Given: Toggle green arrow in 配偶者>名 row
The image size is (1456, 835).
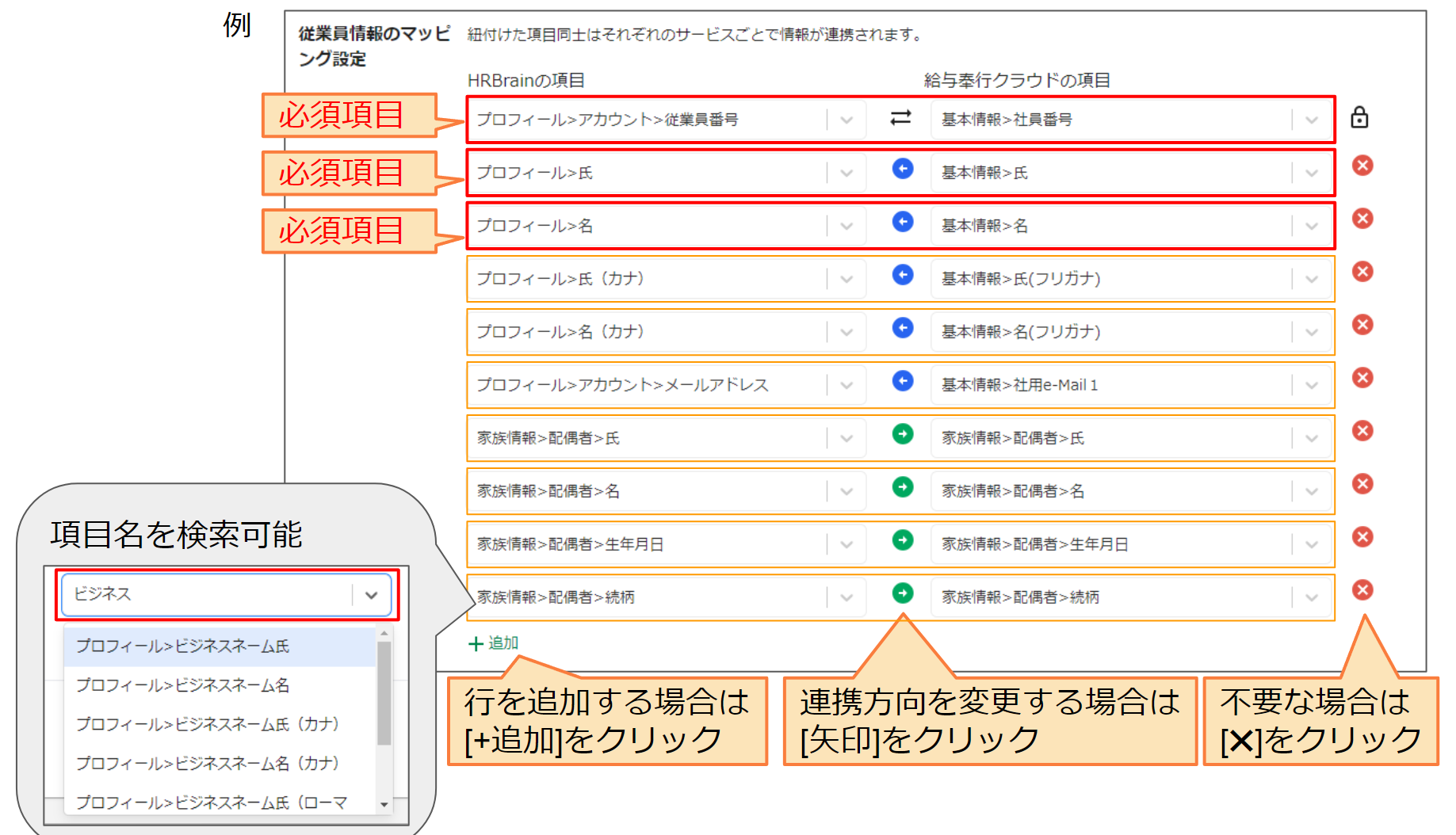Looking at the screenshot, I should 903,487.
